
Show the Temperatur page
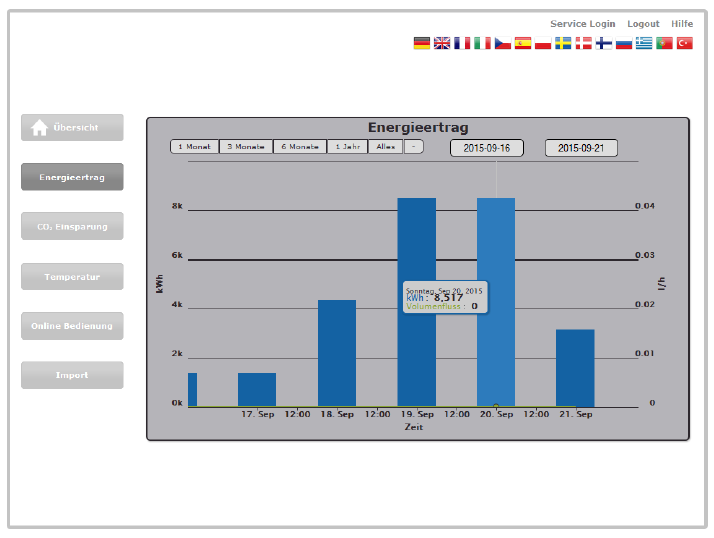coord(72,277)
